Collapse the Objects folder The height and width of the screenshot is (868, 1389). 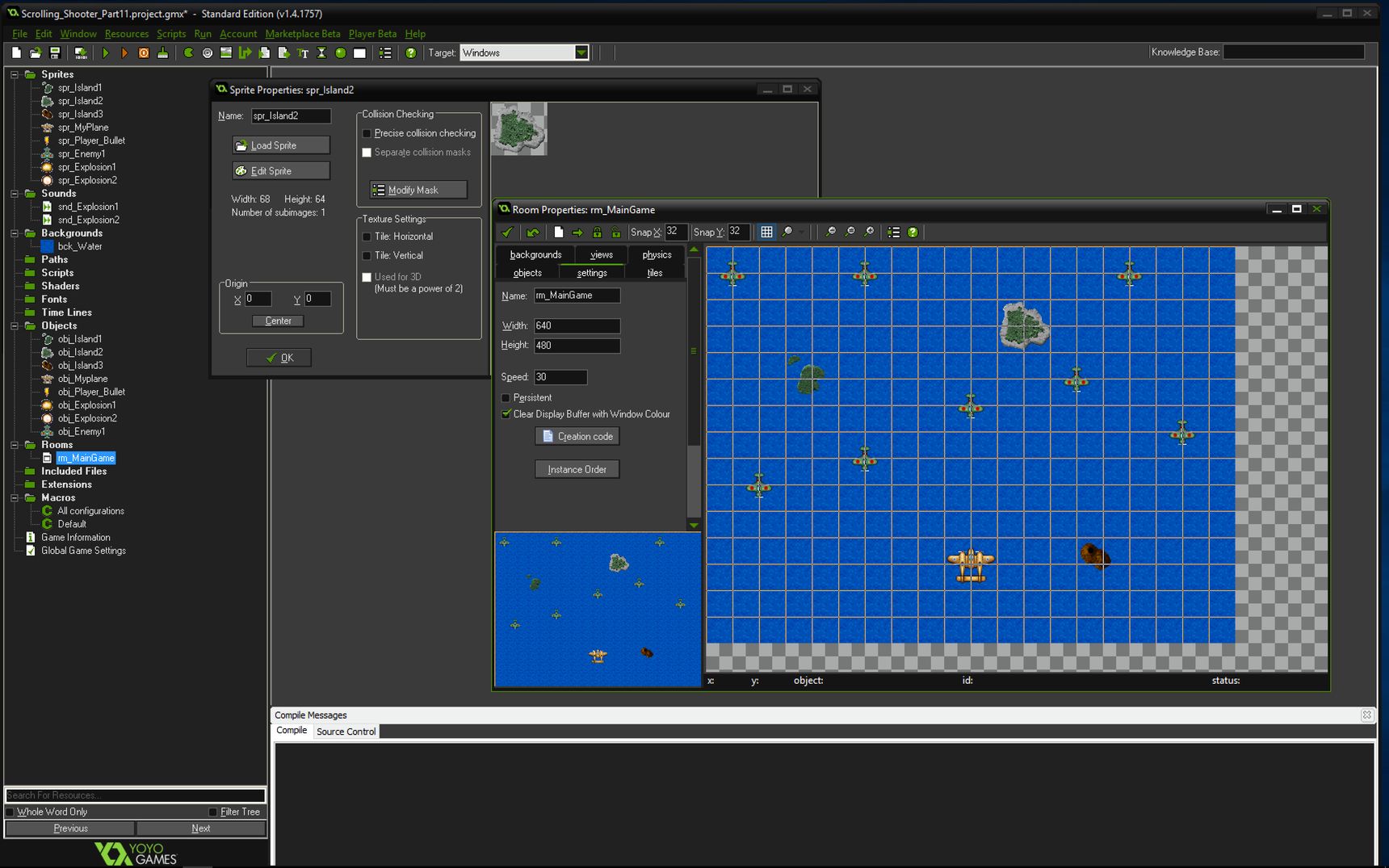point(15,326)
